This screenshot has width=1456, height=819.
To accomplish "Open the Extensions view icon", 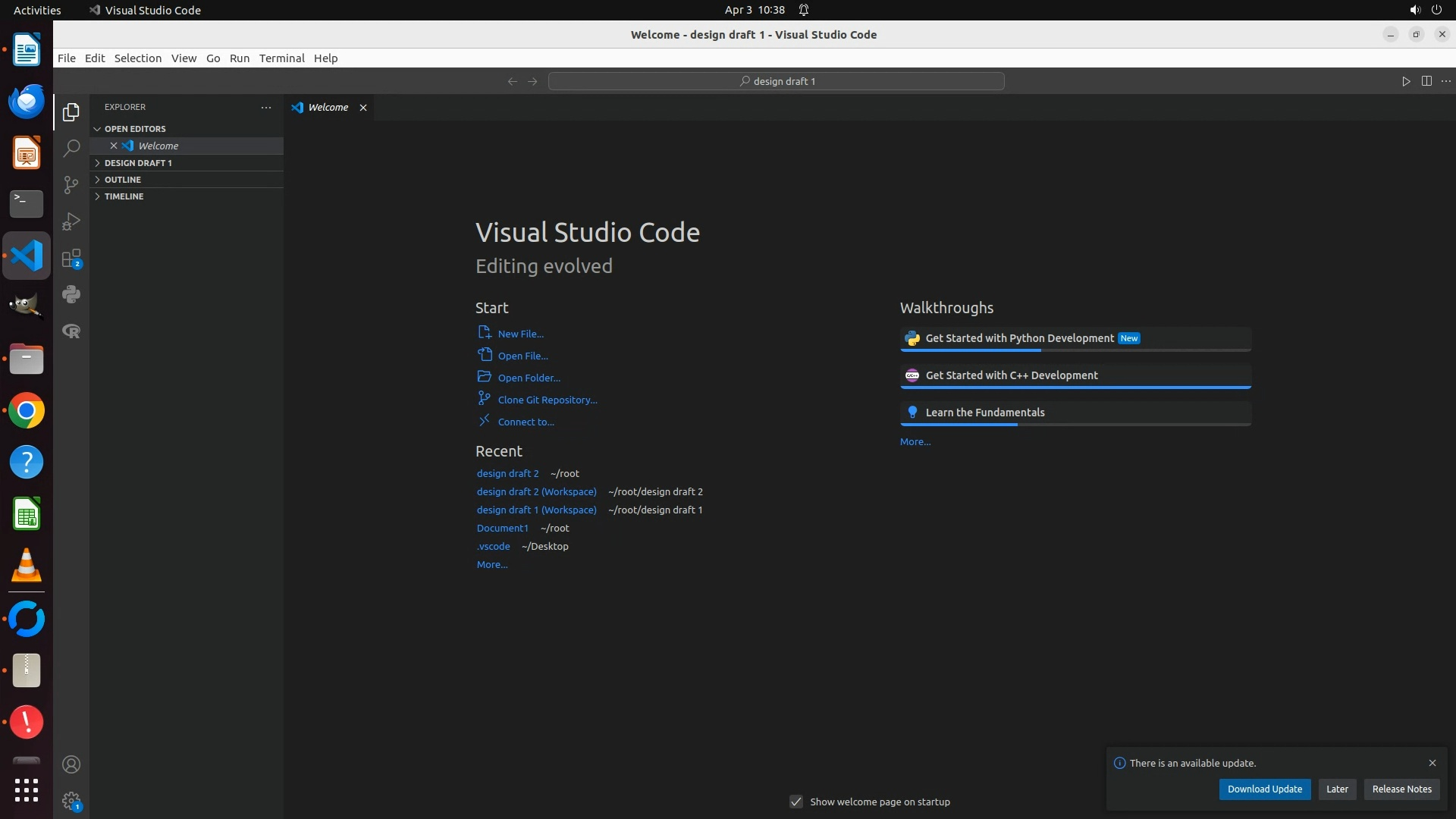I will (x=71, y=259).
